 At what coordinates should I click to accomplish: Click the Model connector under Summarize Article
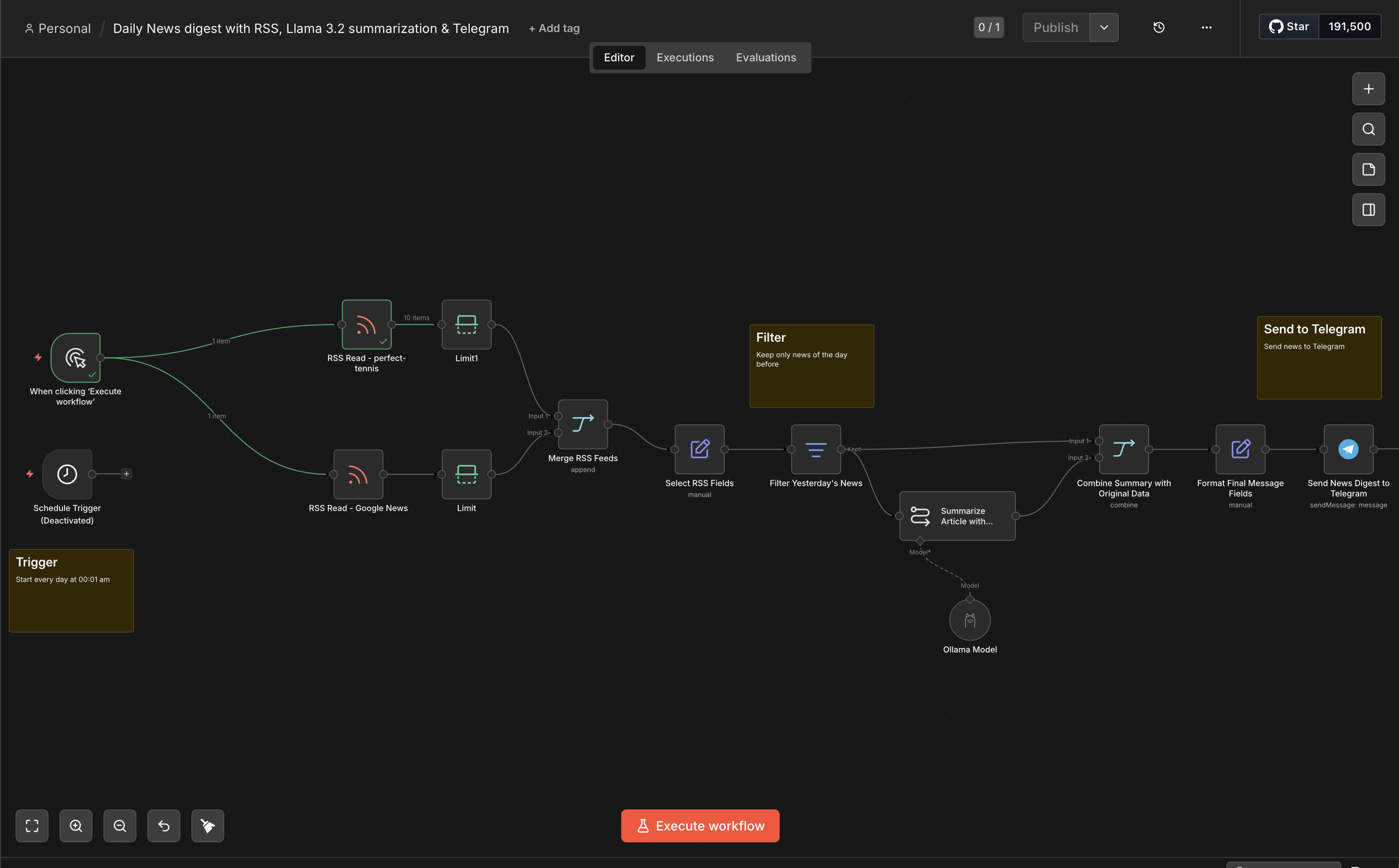pyautogui.click(x=920, y=541)
